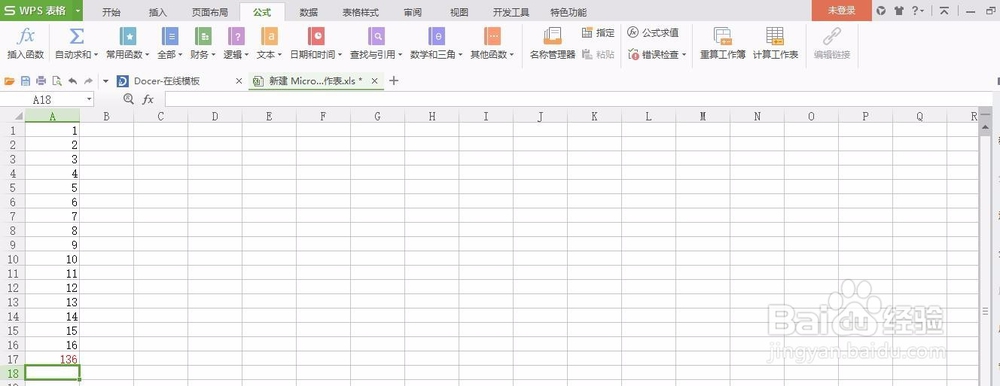Click the 未登录 login button
The width and height of the screenshot is (1000, 386).
pyautogui.click(x=841, y=10)
